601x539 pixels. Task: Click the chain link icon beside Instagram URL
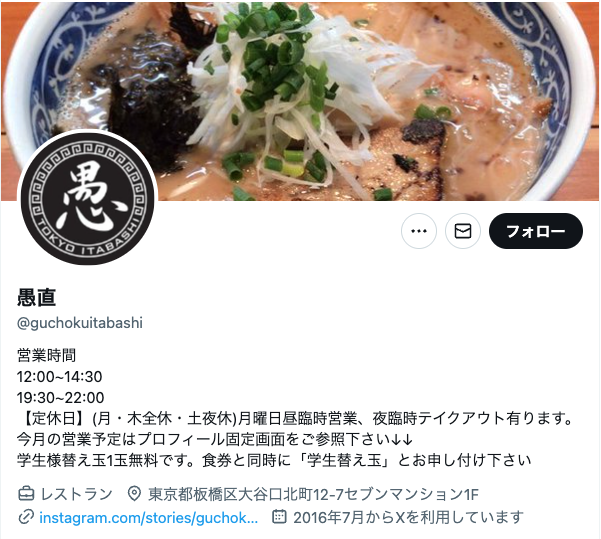[26, 518]
